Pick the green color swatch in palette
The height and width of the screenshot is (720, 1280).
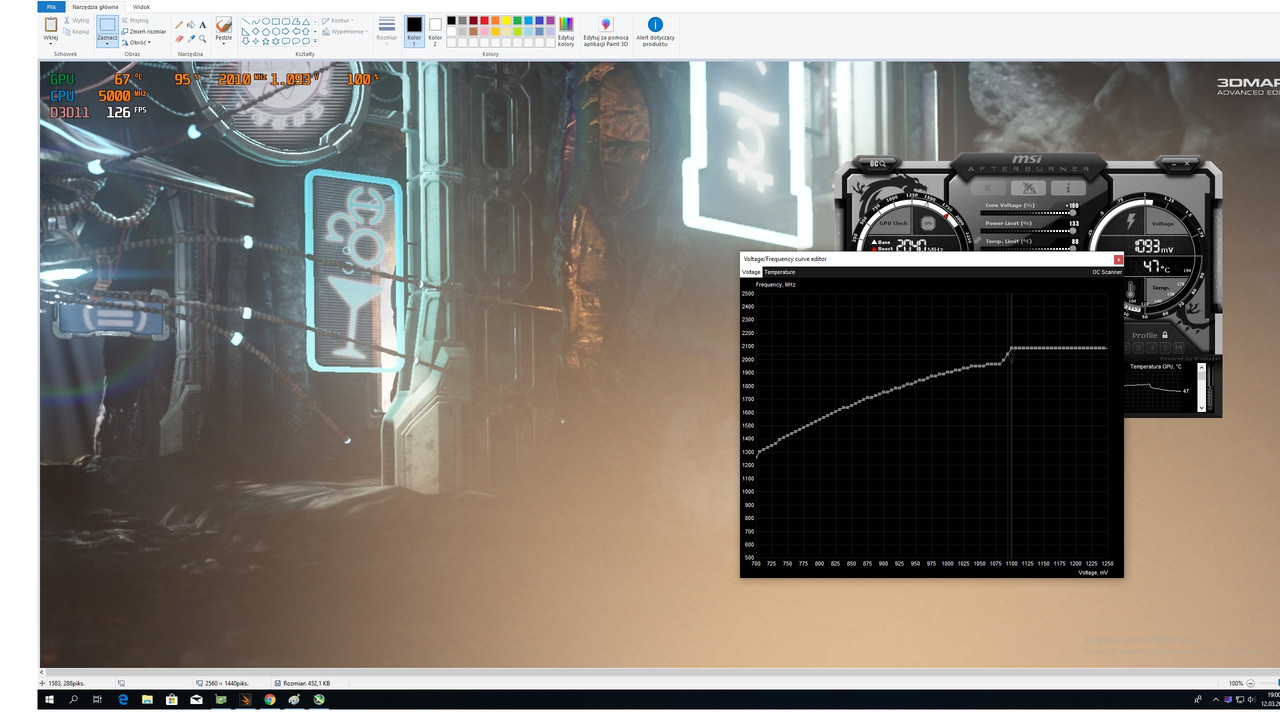517,20
